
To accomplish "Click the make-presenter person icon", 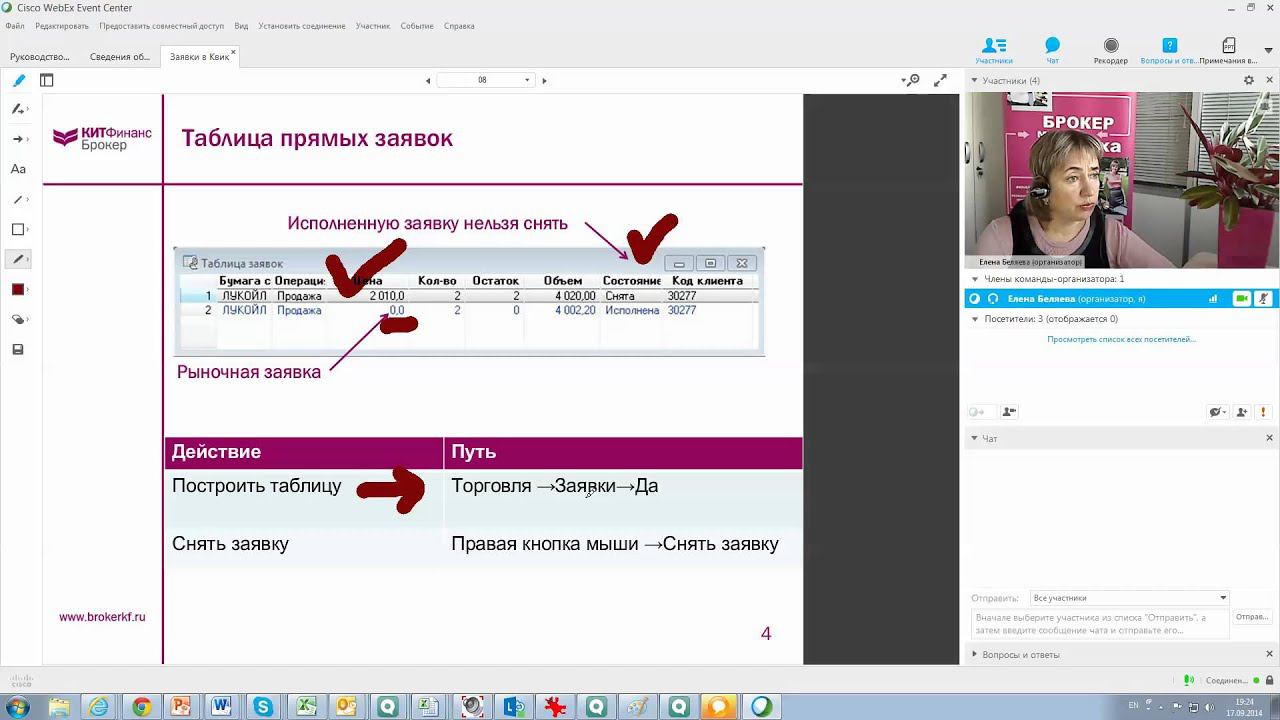I will coord(1009,412).
